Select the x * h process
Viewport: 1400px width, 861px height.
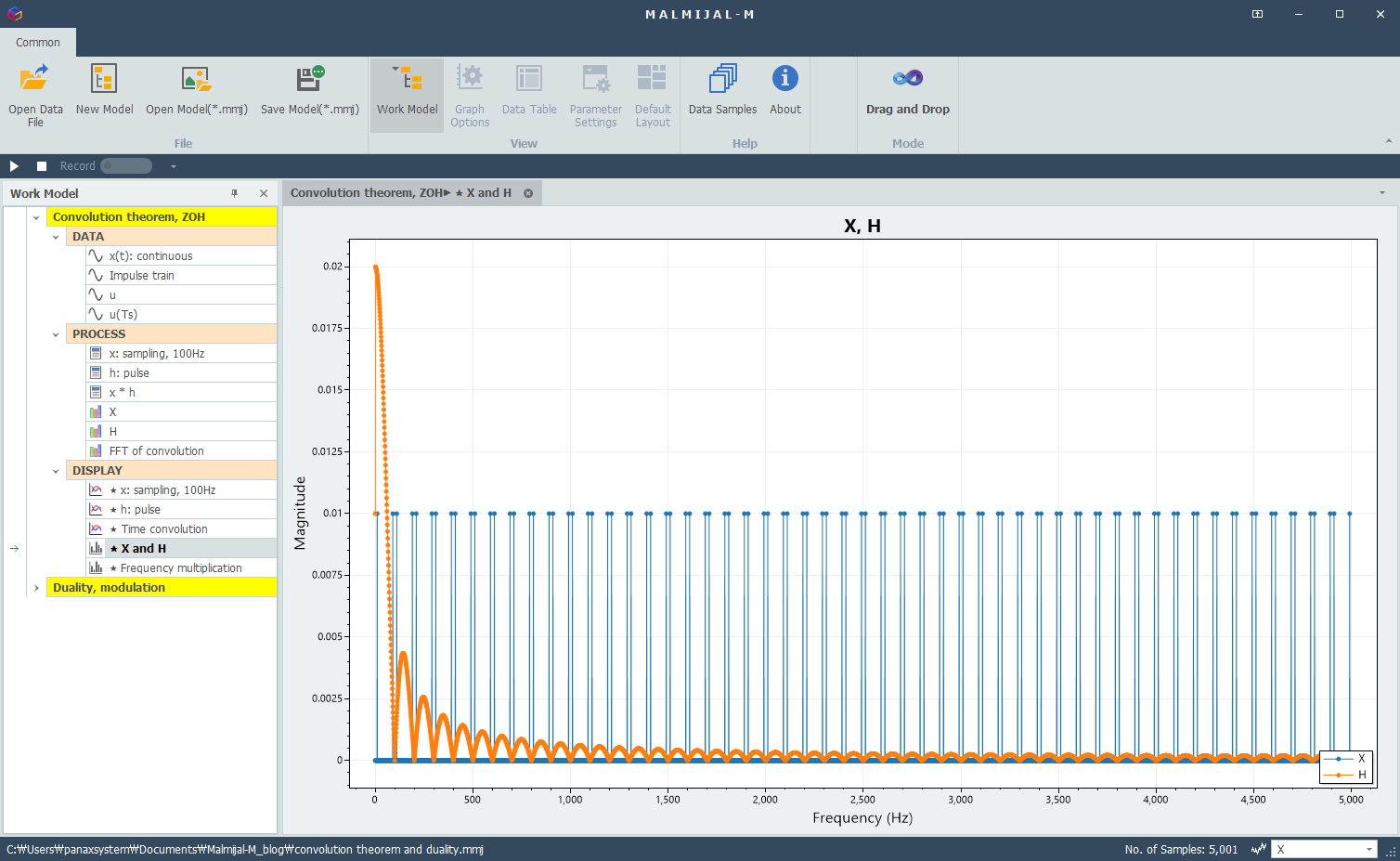pos(181,392)
